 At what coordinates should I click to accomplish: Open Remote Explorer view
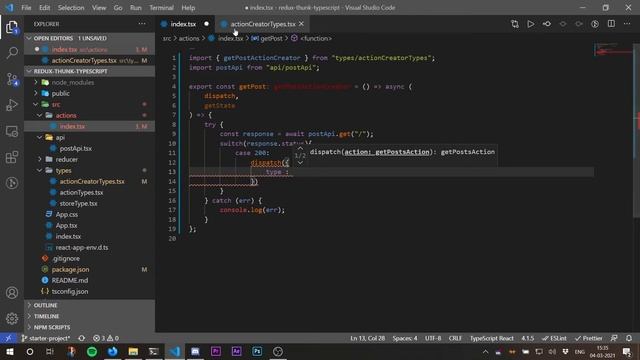(x=12, y=131)
